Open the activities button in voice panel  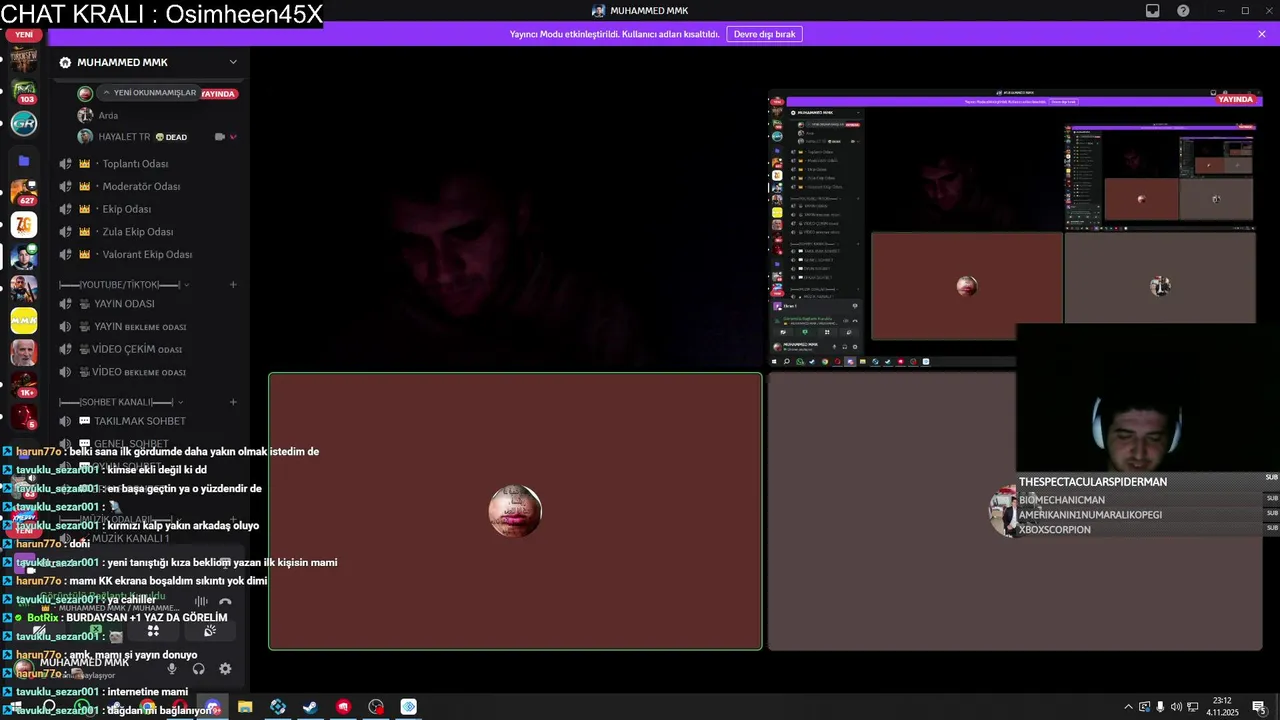pos(153,631)
